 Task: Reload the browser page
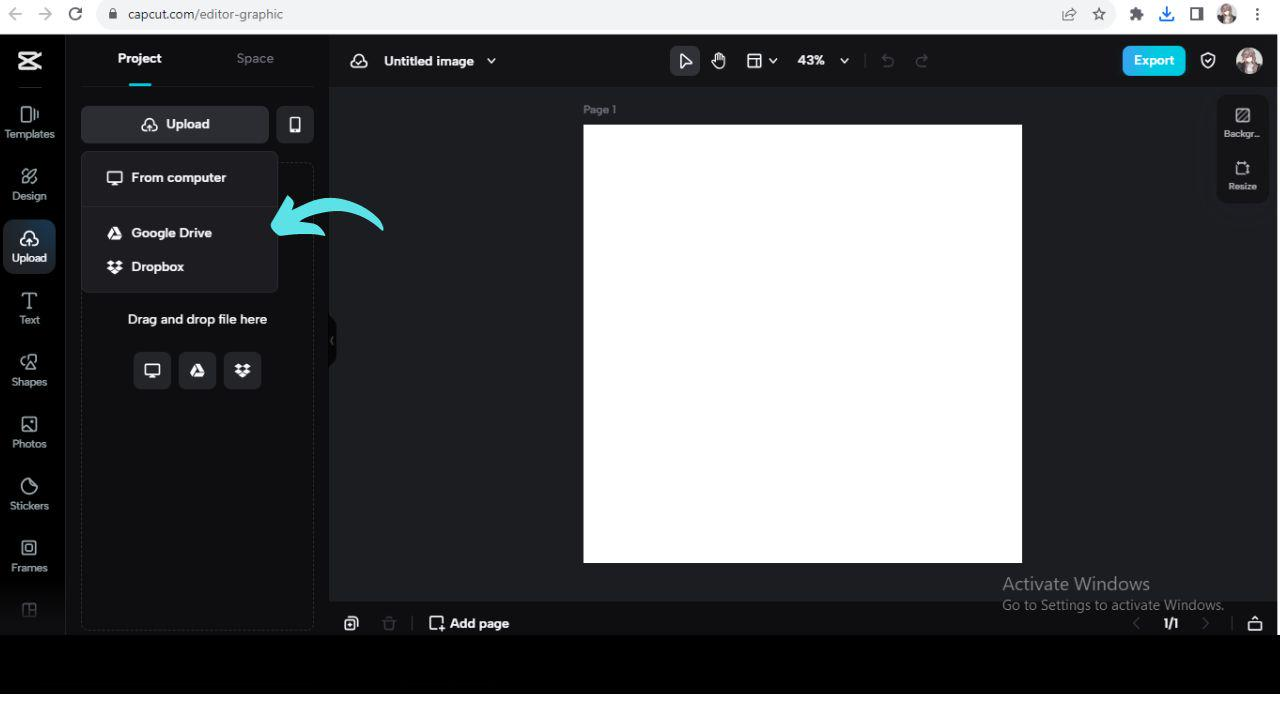click(x=76, y=14)
